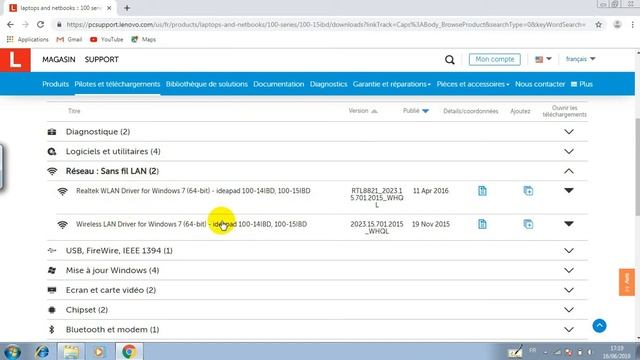
Task: Open the YouTube bookmark
Action: coord(107,40)
